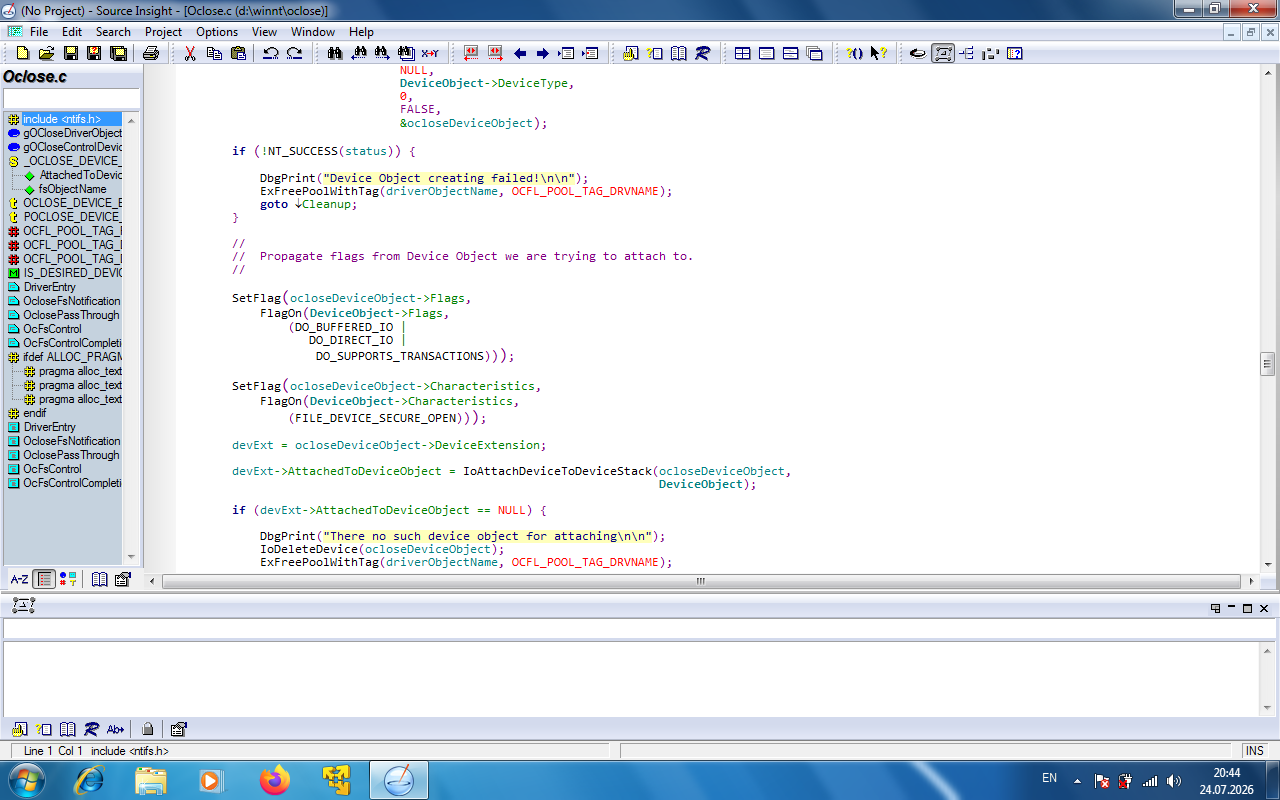The width and height of the screenshot is (1280, 800).
Task: Toggle the pressed list view button in symbol panel
Action: pyautogui.click(x=44, y=579)
